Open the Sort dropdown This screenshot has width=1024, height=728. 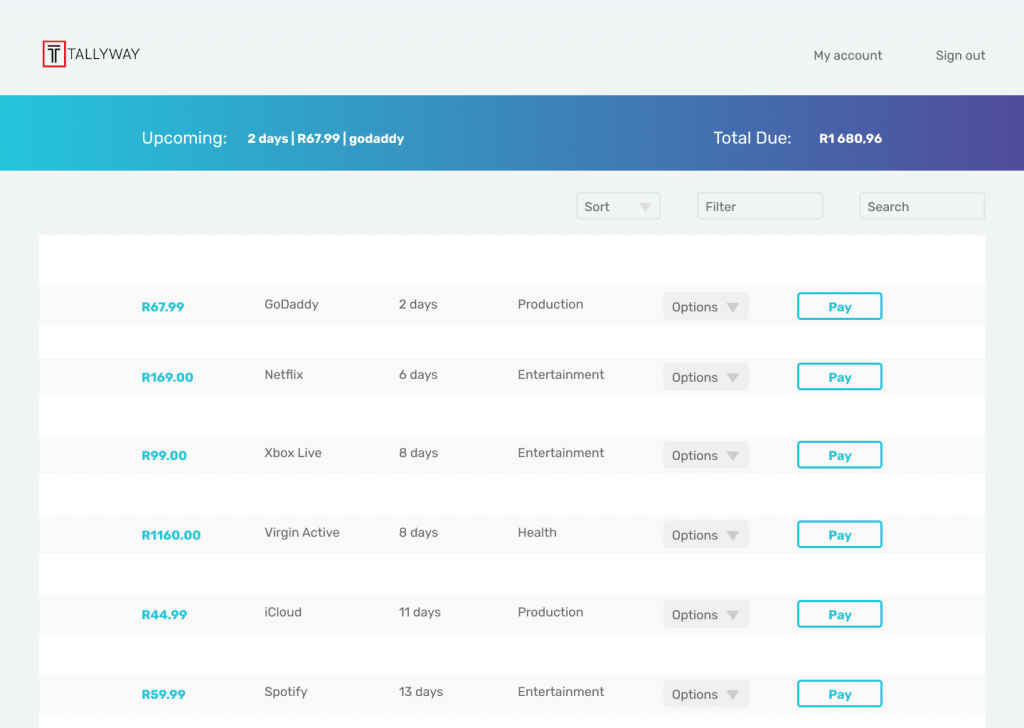click(618, 207)
